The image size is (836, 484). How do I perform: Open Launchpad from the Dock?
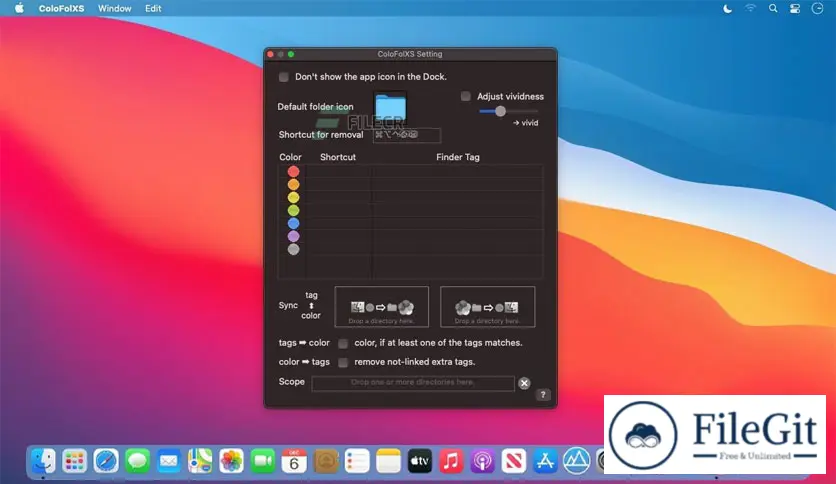(x=74, y=461)
